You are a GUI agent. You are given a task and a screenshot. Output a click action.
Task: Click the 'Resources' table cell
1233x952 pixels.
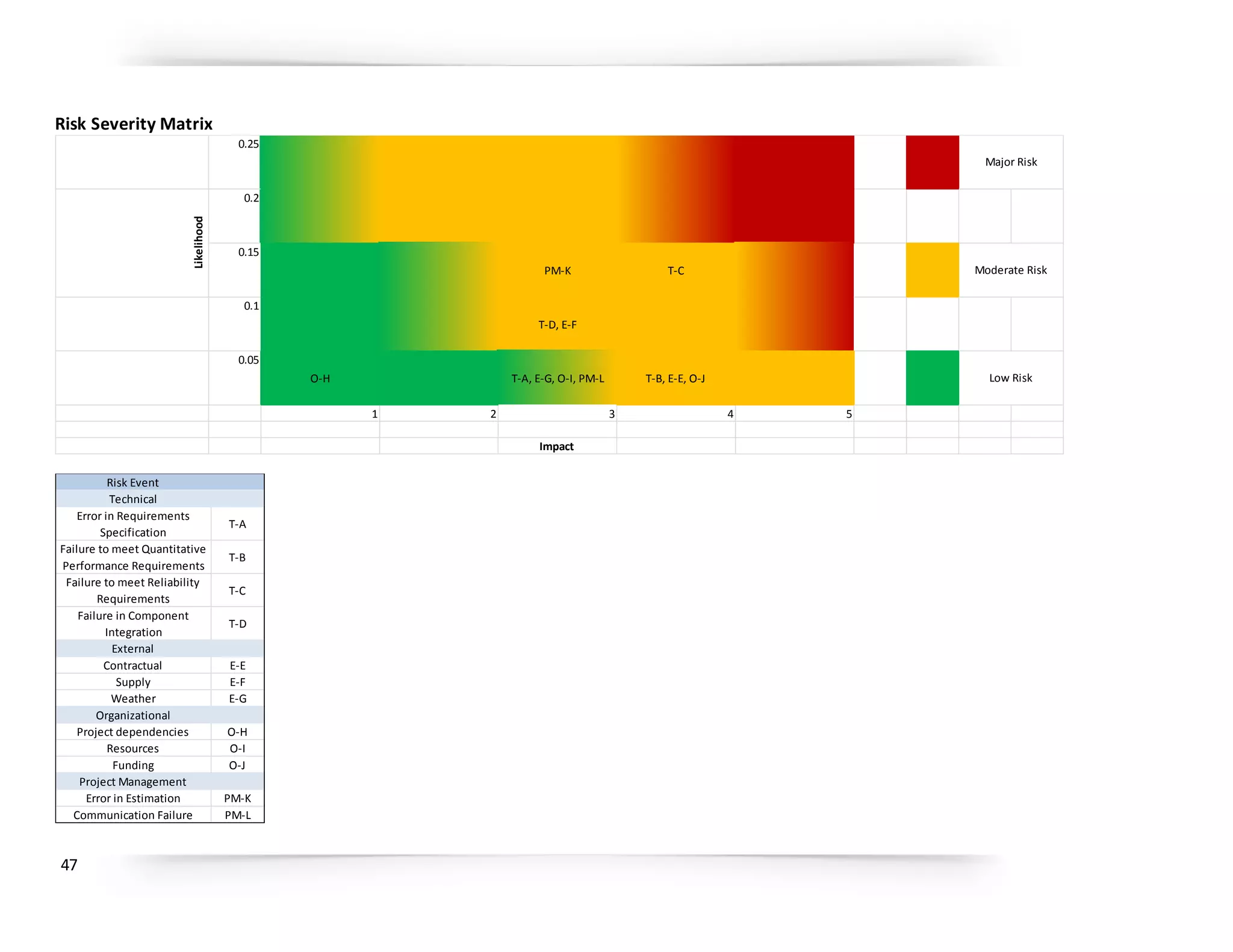(133, 749)
